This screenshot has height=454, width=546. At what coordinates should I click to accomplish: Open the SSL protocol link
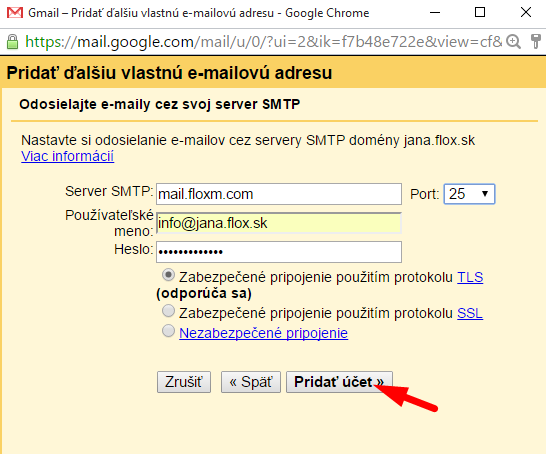coord(470,313)
